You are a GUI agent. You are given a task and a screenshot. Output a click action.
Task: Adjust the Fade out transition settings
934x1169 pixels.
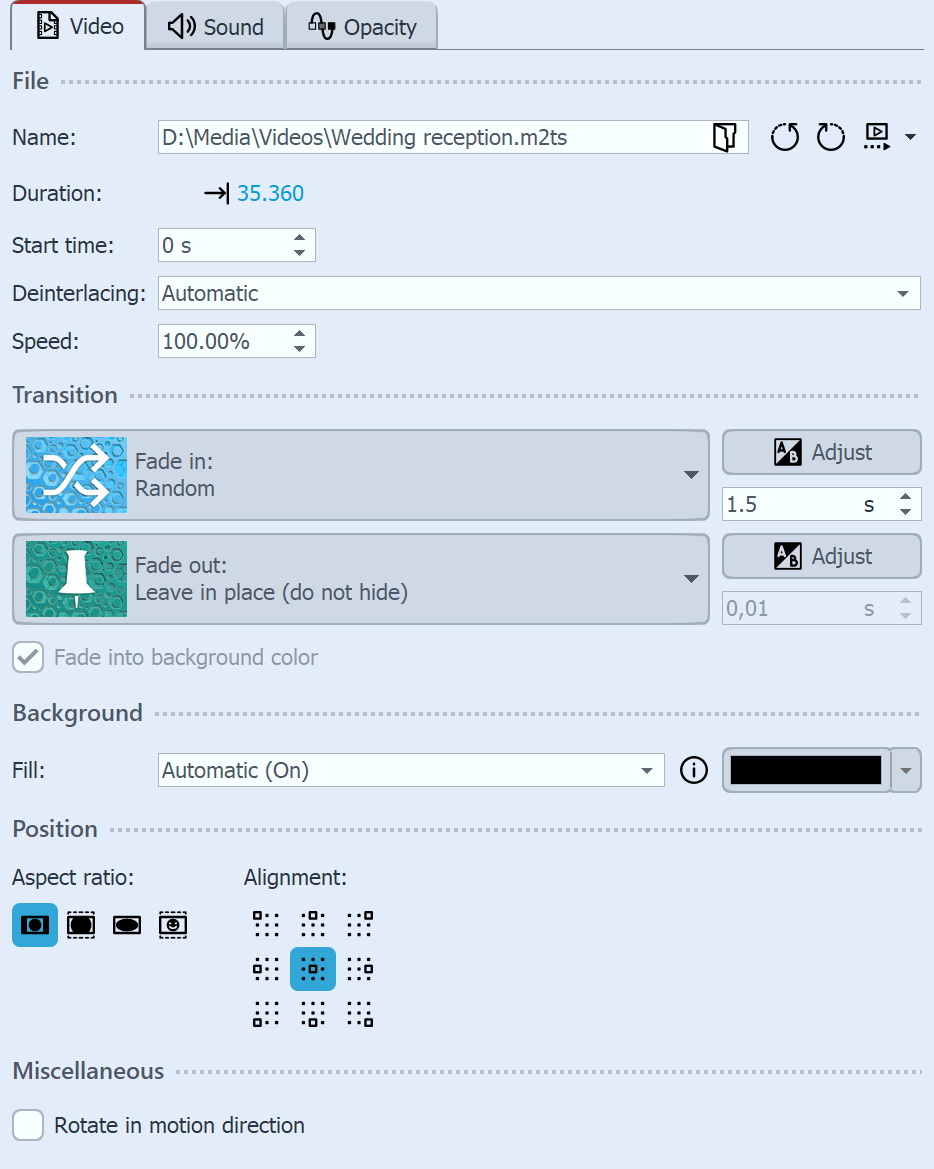pos(821,556)
